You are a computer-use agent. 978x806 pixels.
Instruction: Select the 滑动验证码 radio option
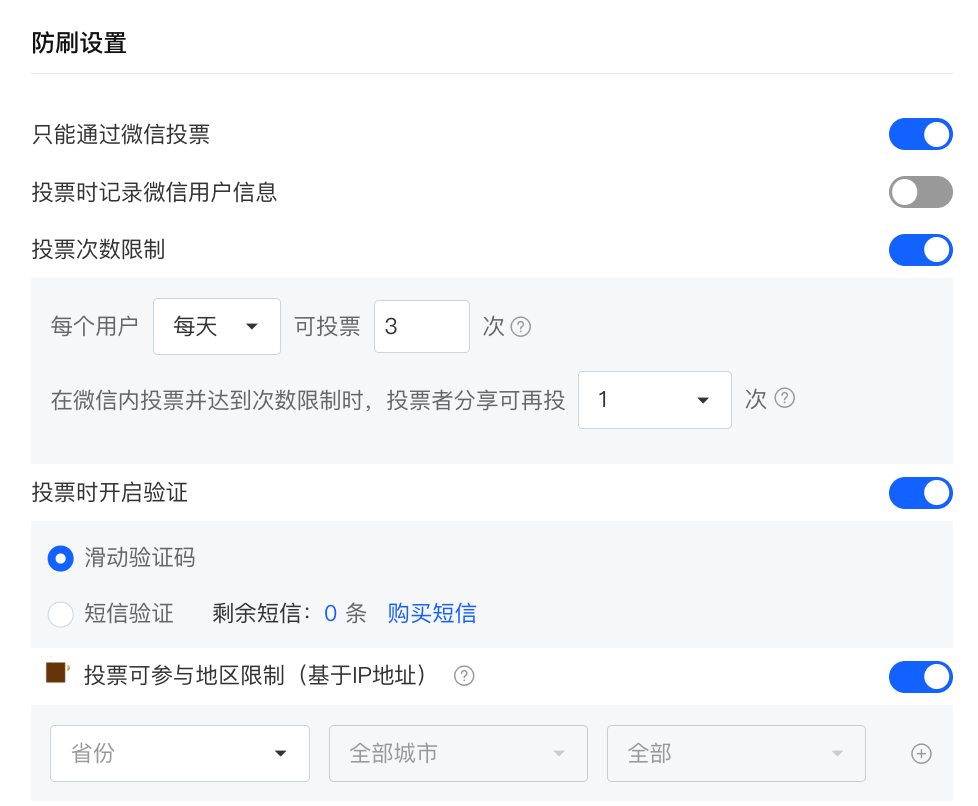tap(61, 559)
